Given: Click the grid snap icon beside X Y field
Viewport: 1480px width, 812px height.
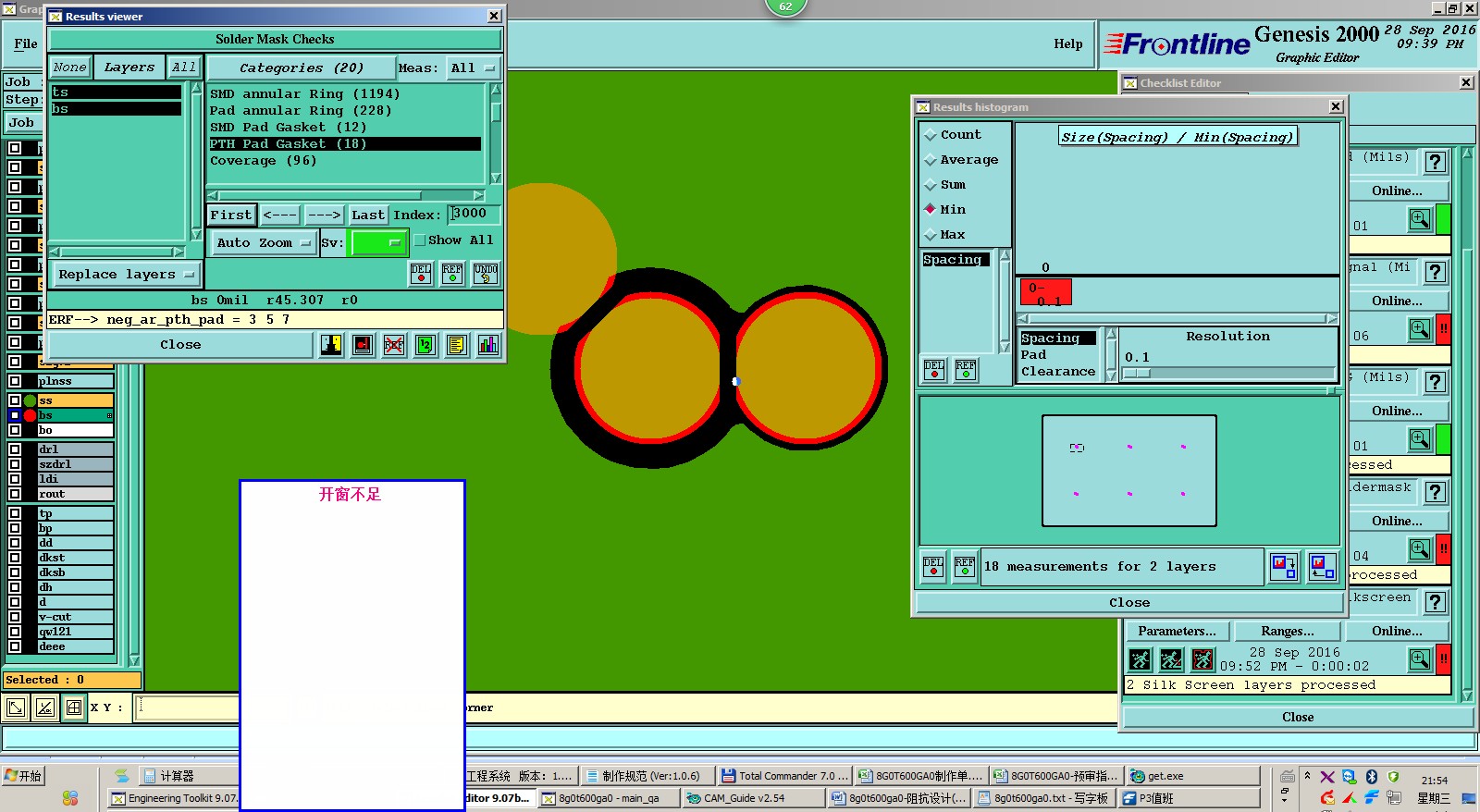Looking at the screenshot, I should pyautogui.click(x=74, y=708).
